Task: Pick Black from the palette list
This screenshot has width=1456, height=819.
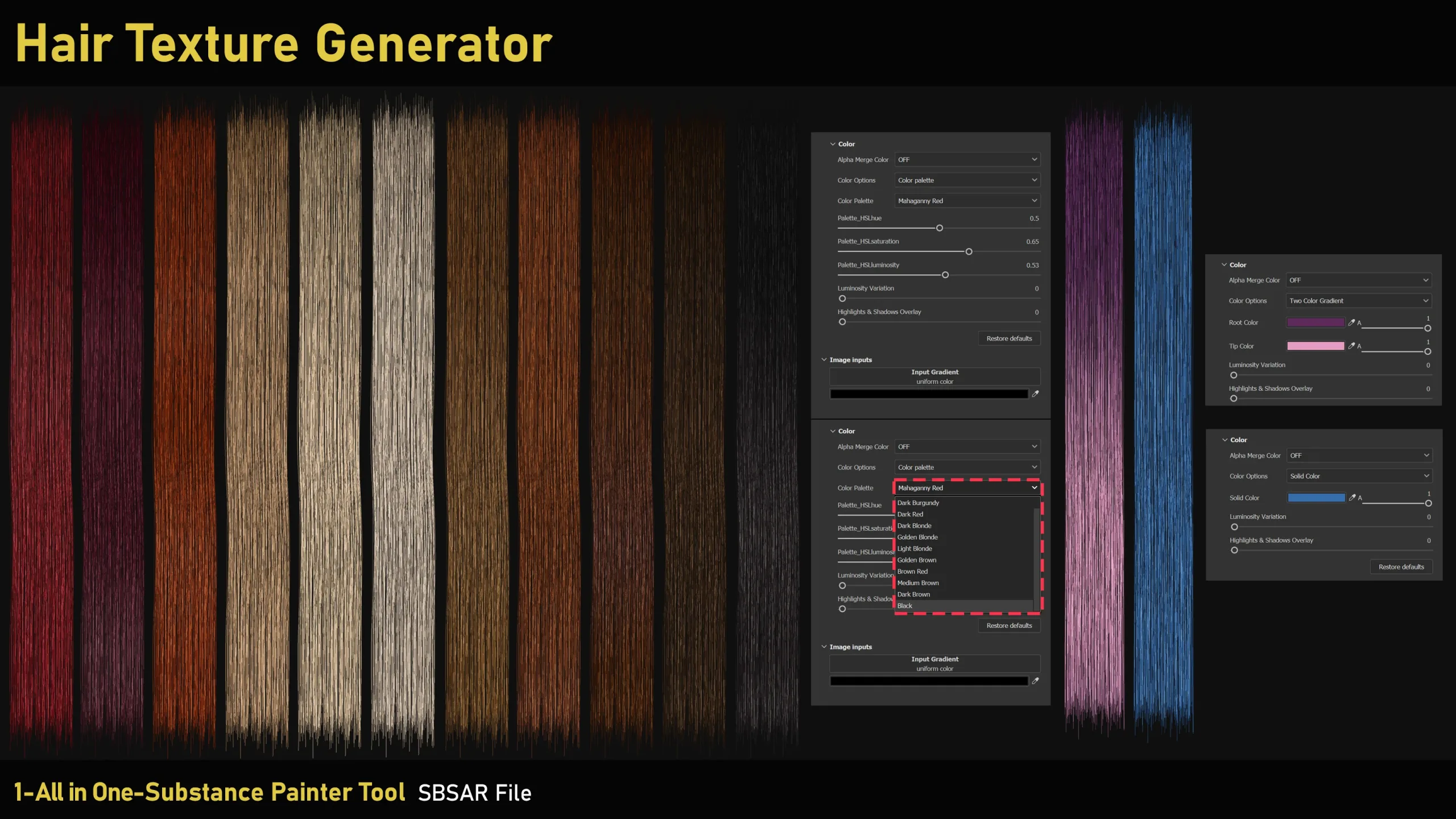Action: [905, 606]
